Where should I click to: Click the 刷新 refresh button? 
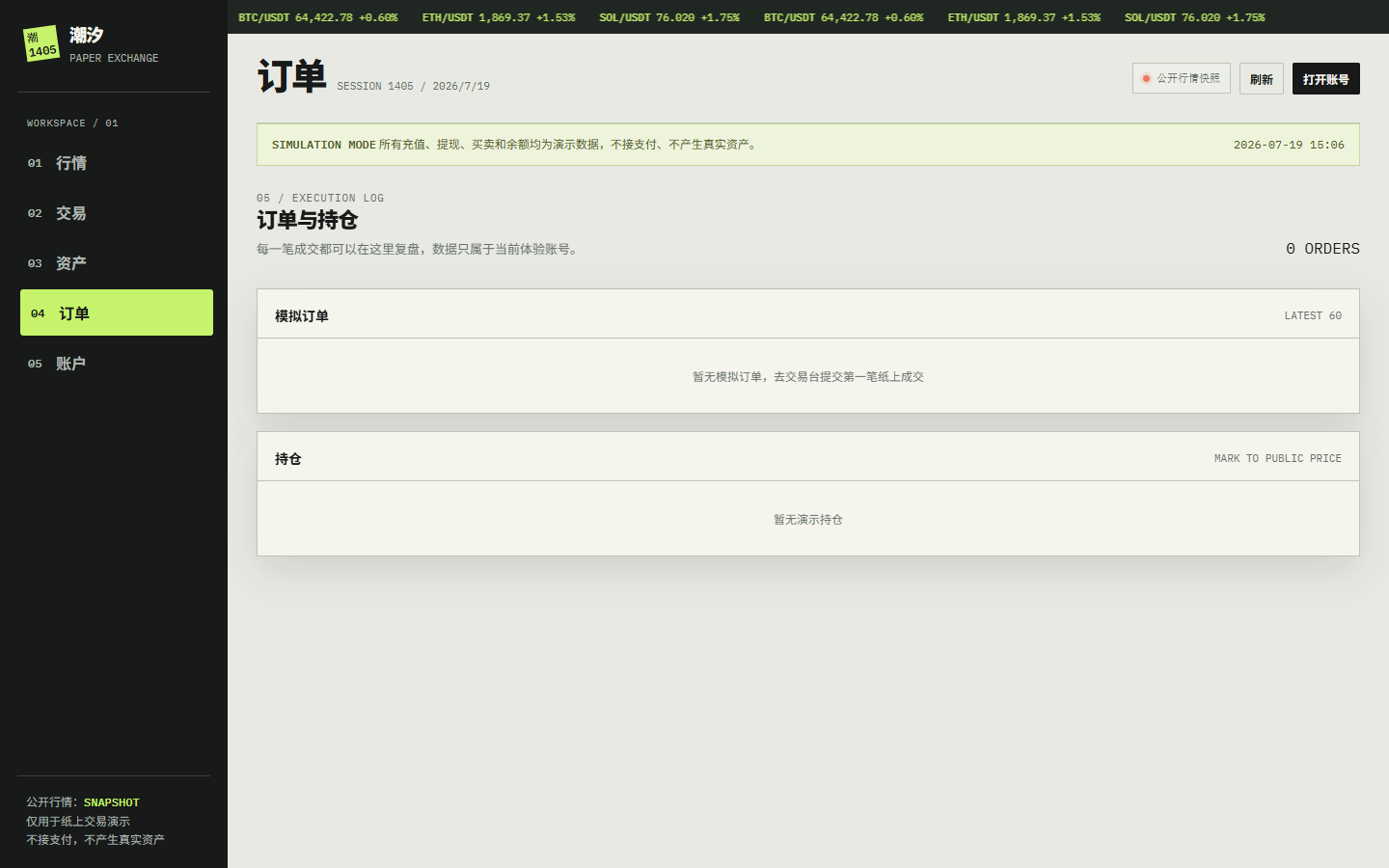point(1261,79)
